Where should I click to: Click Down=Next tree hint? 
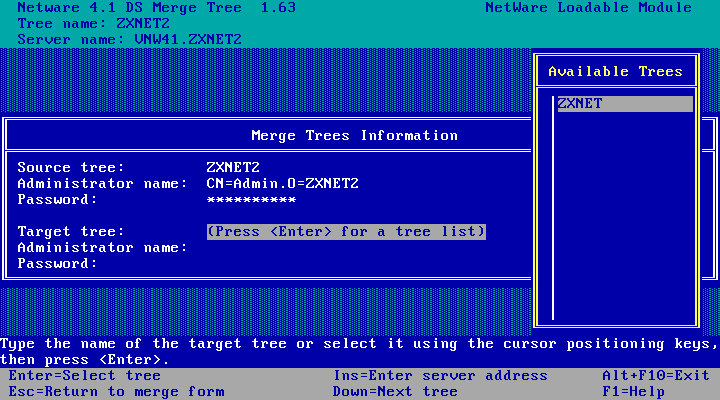point(395,392)
